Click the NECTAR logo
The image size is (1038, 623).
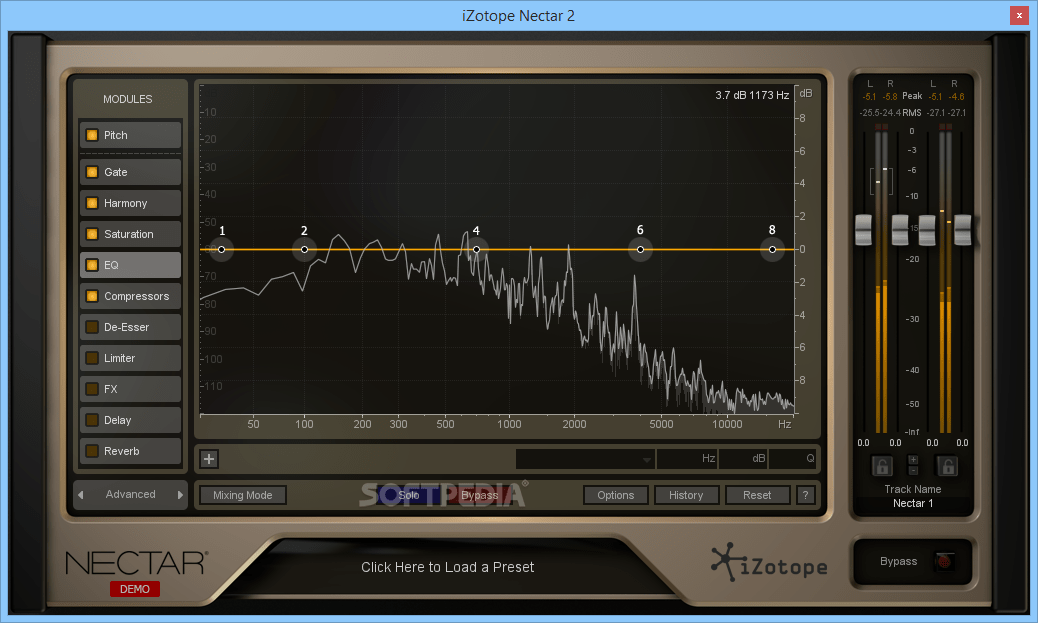pos(135,563)
